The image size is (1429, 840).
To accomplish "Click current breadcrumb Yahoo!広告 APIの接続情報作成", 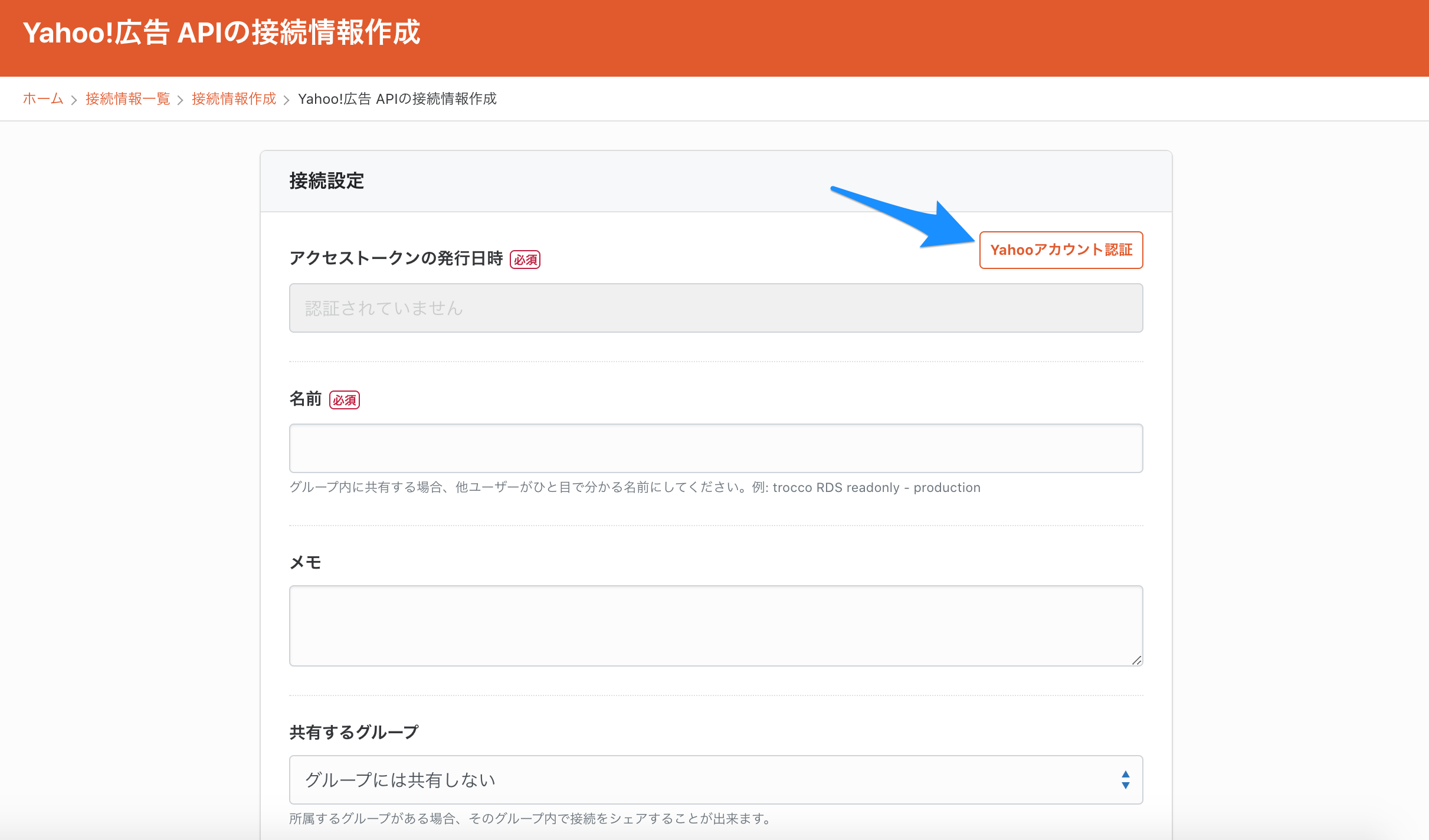I will [x=397, y=99].
